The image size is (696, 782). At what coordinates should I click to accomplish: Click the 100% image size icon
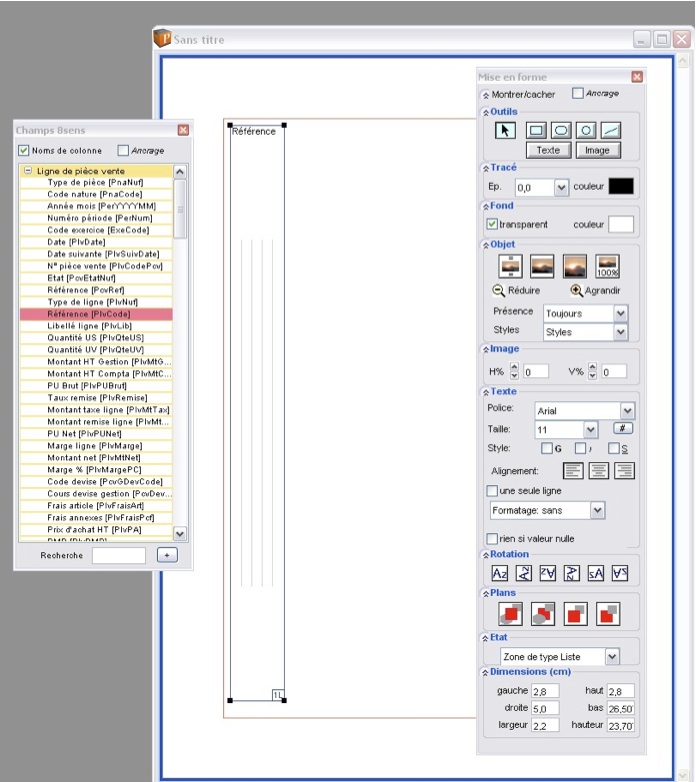607,266
